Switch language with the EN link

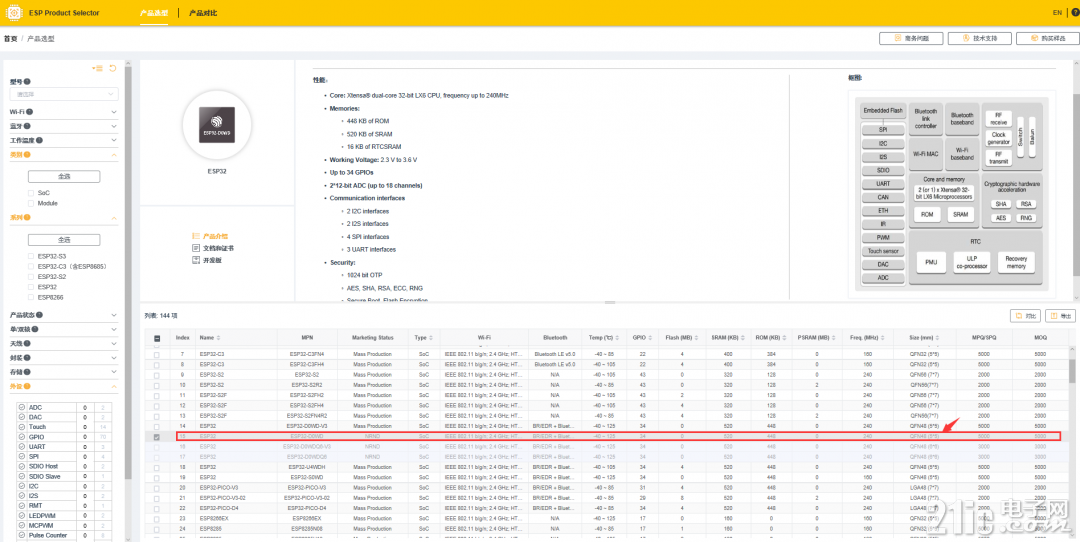1057,12
